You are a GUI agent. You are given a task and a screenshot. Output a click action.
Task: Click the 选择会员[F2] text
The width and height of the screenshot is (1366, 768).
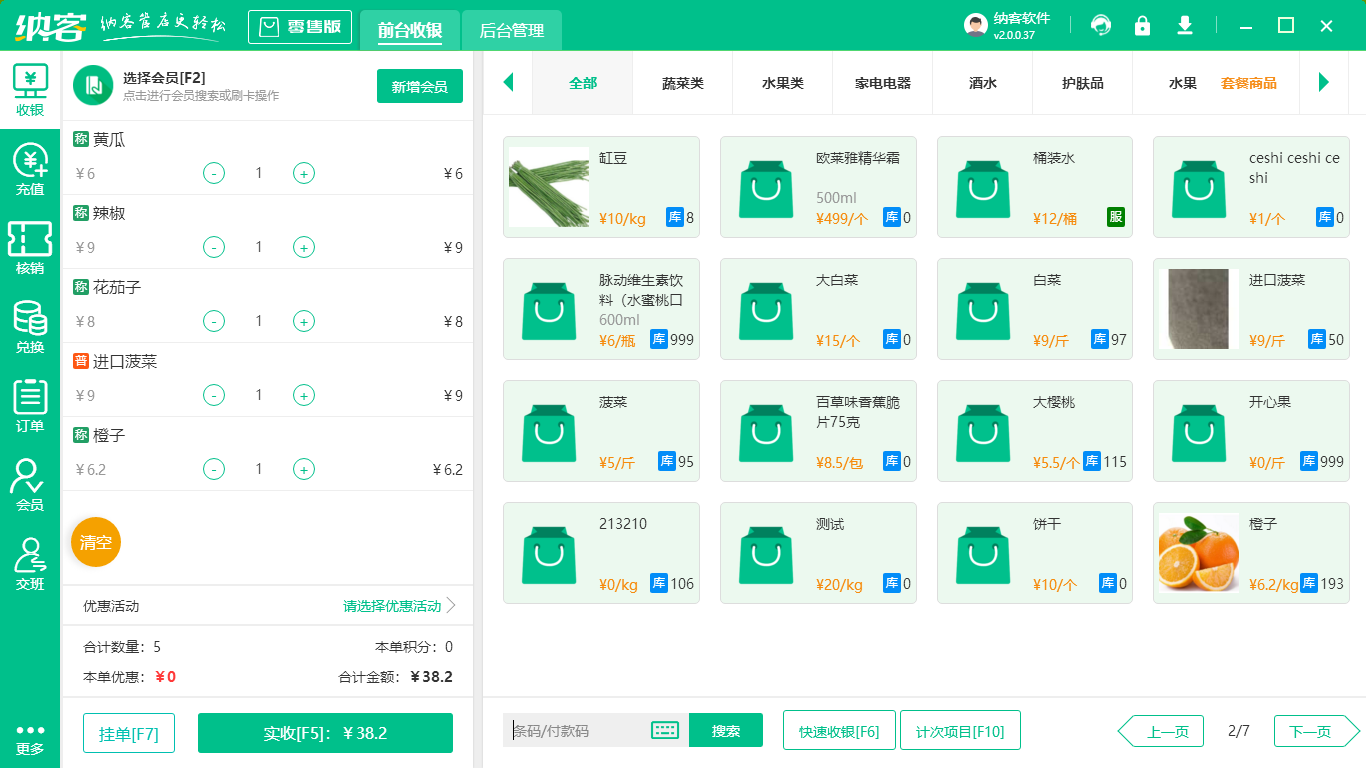pos(164,78)
